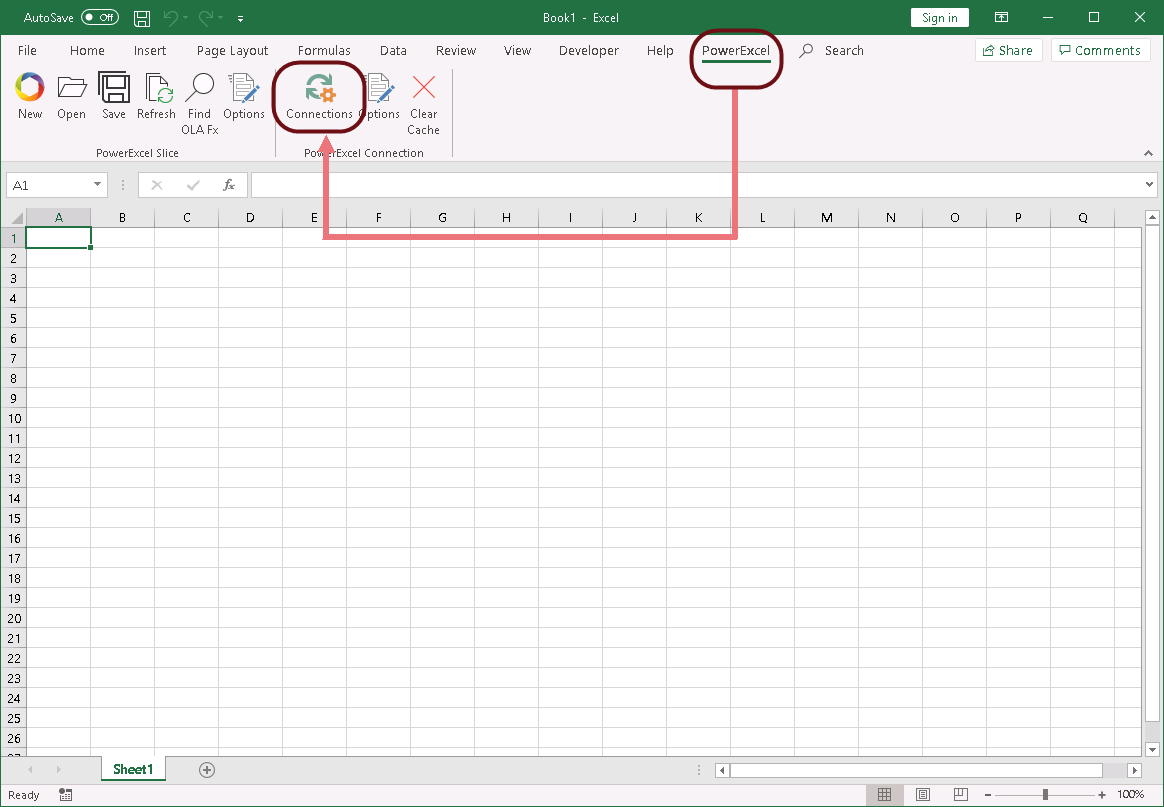This screenshot has height=807, width=1164.
Task: Click the formula enter checkmark icon
Action: tap(193, 185)
